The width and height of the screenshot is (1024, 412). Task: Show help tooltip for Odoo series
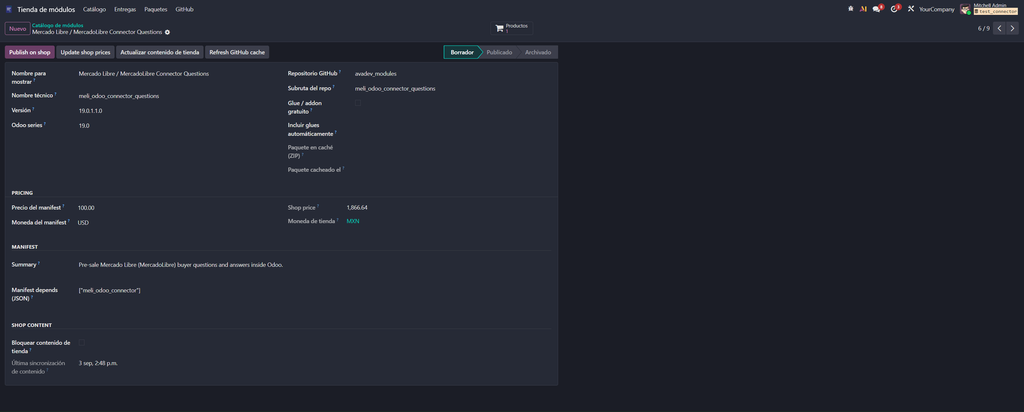(x=45, y=123)
